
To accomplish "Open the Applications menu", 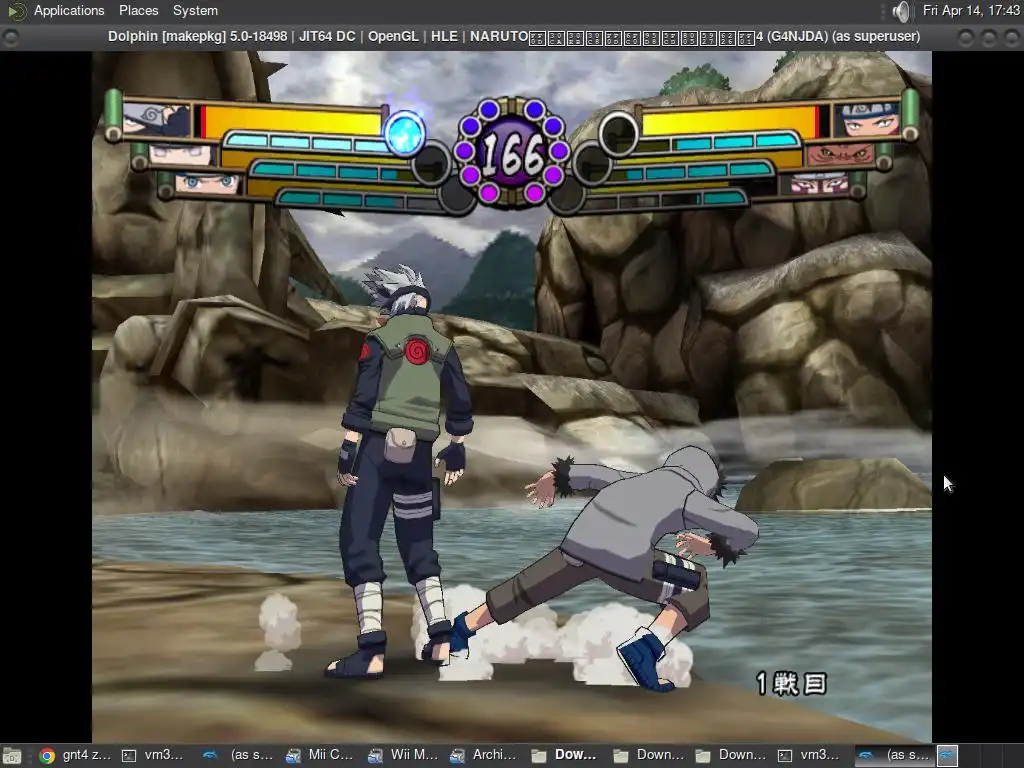I will [x=69, y=10].
